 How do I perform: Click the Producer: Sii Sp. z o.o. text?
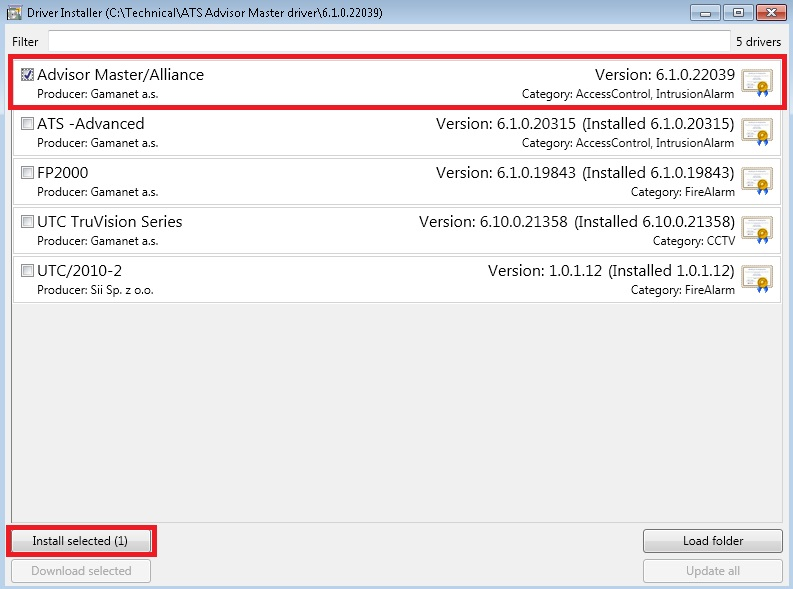(x=95, y=290)
